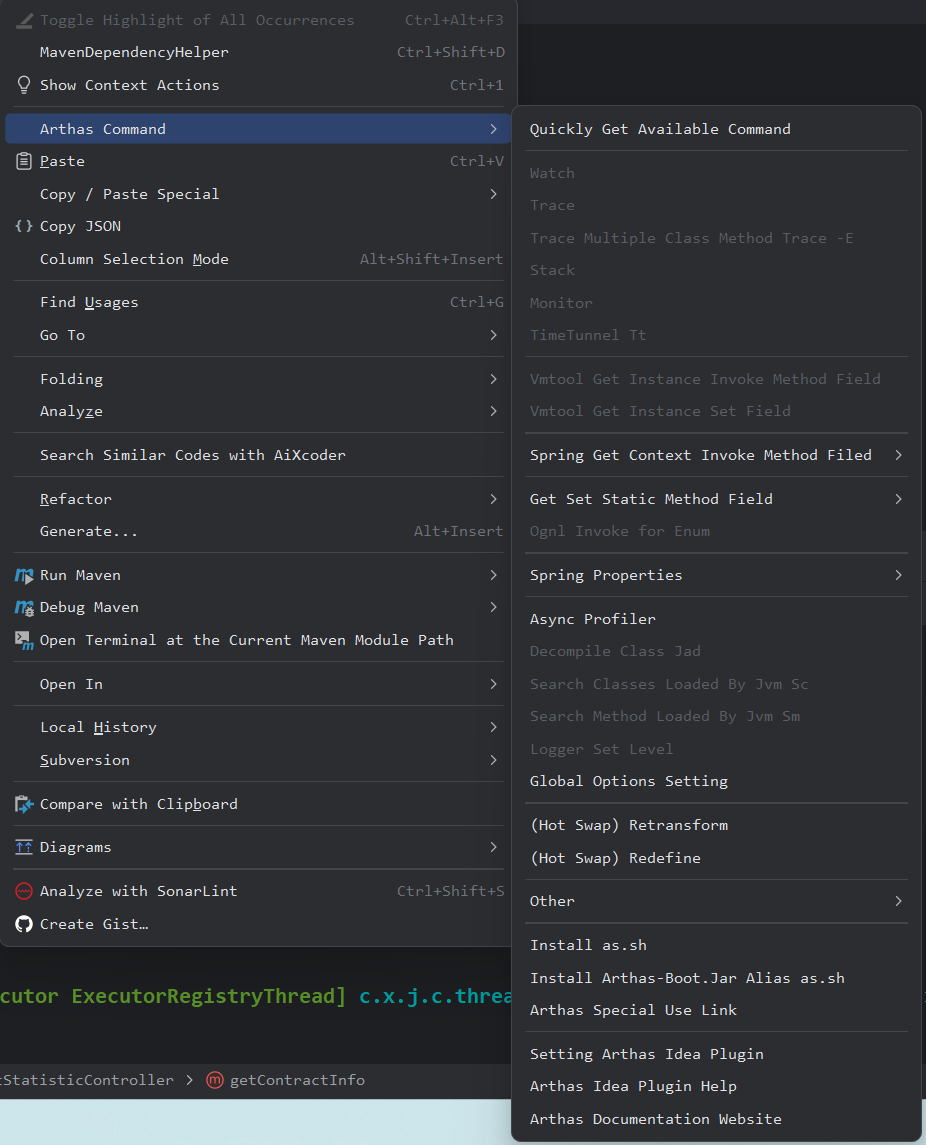Open Global Options Setting
This screenshot has height=1145, width=926.
coord(716,781)
